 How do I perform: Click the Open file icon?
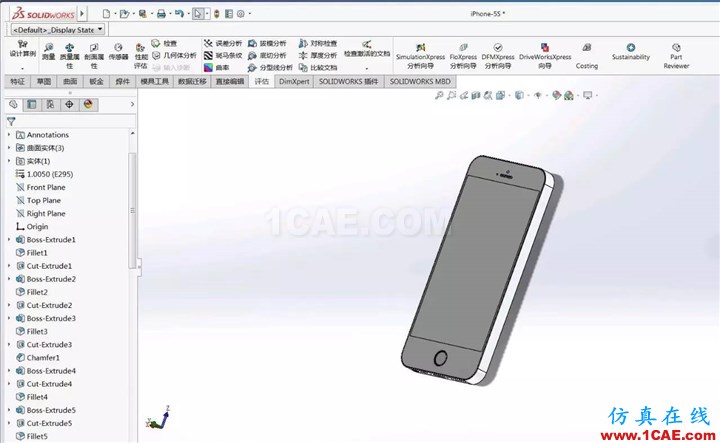pyautogui.click(x=124, y=14)
